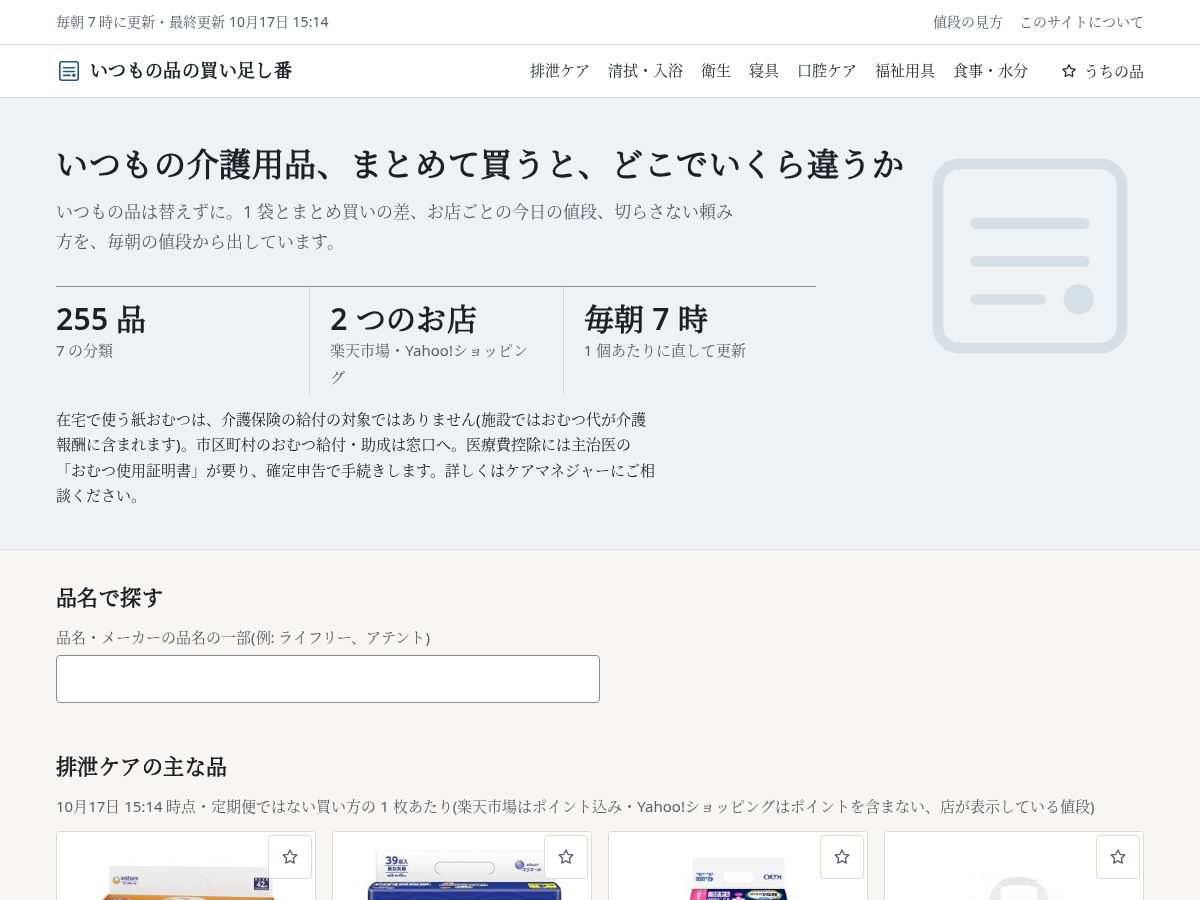
Task: Star the card with placeholder image
Action: point(1118,857)
